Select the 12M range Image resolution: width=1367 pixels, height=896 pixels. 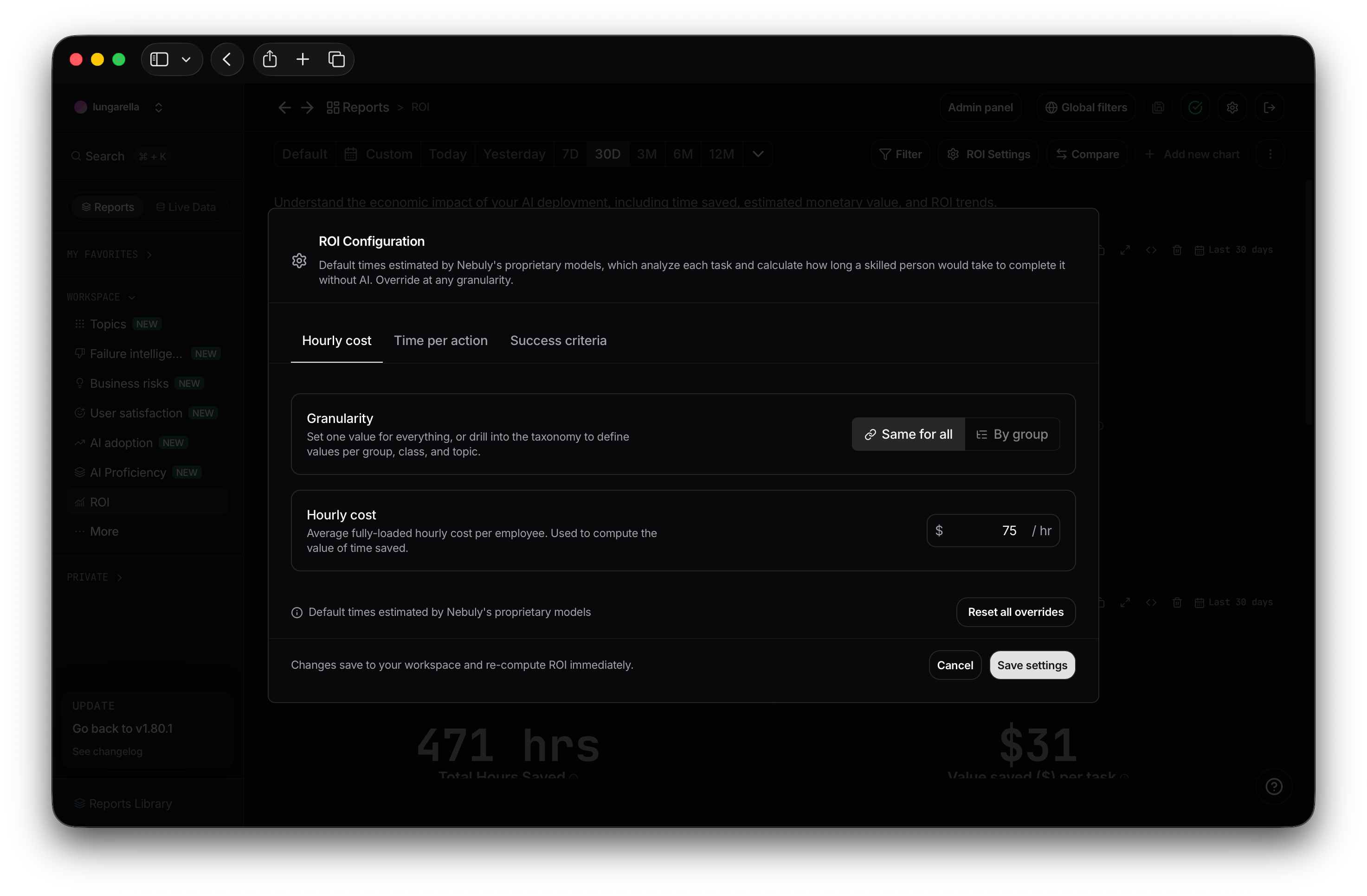coord(722,154)
